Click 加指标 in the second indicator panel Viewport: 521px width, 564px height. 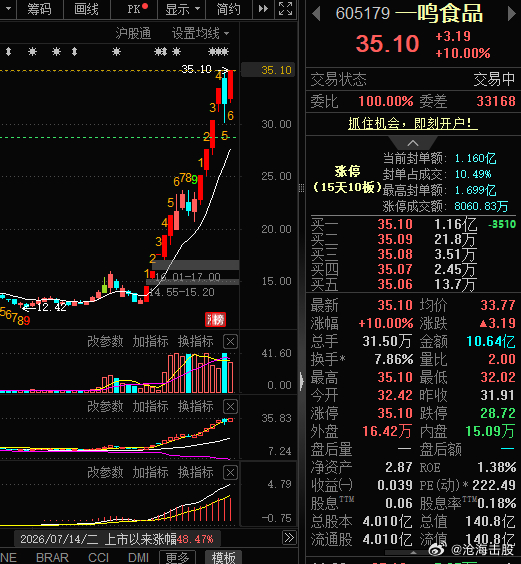point(150,407)
